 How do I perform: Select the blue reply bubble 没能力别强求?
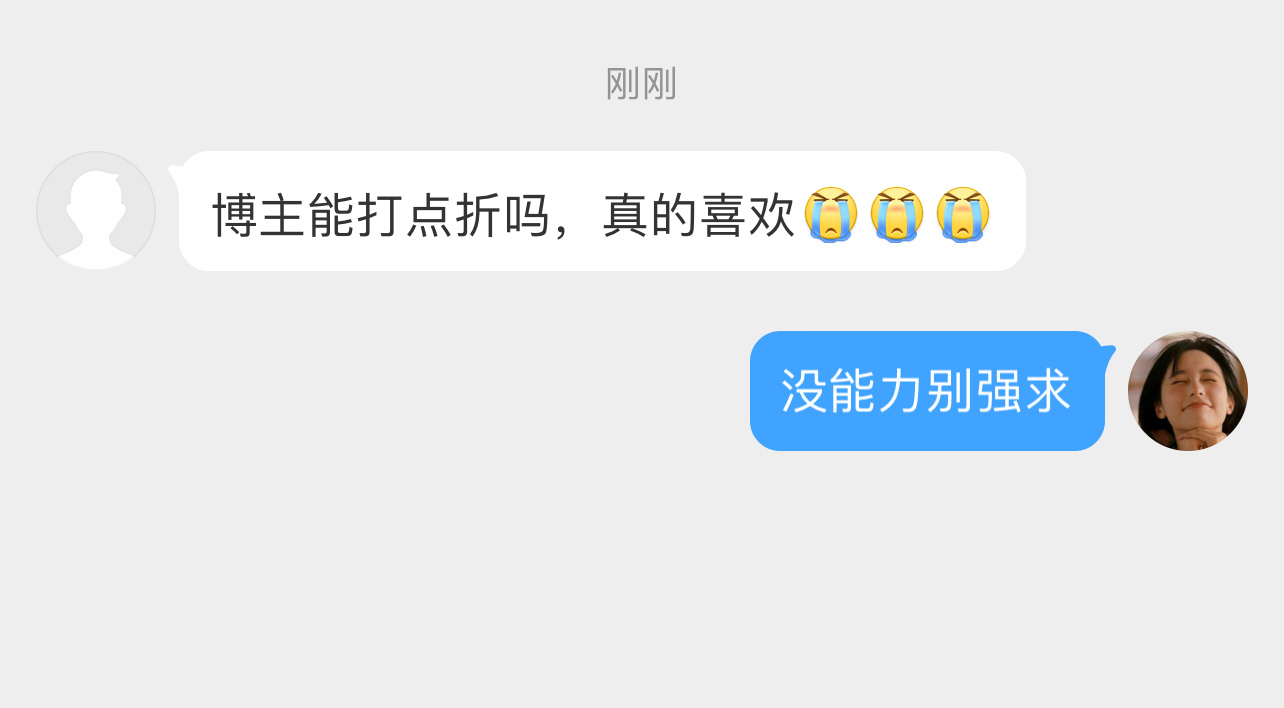[927, 391]
